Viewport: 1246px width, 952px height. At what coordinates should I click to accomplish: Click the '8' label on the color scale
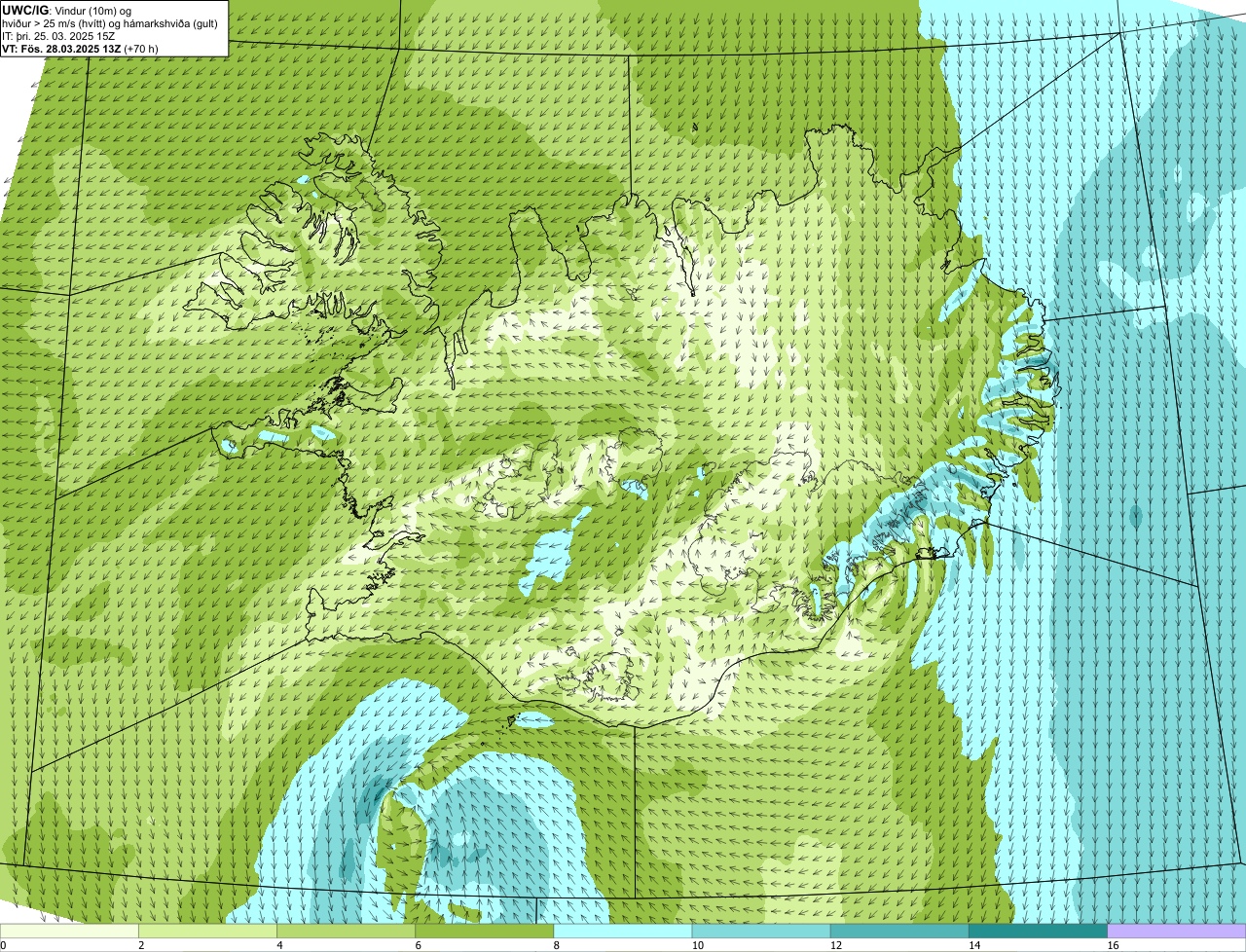pos(557,945)
